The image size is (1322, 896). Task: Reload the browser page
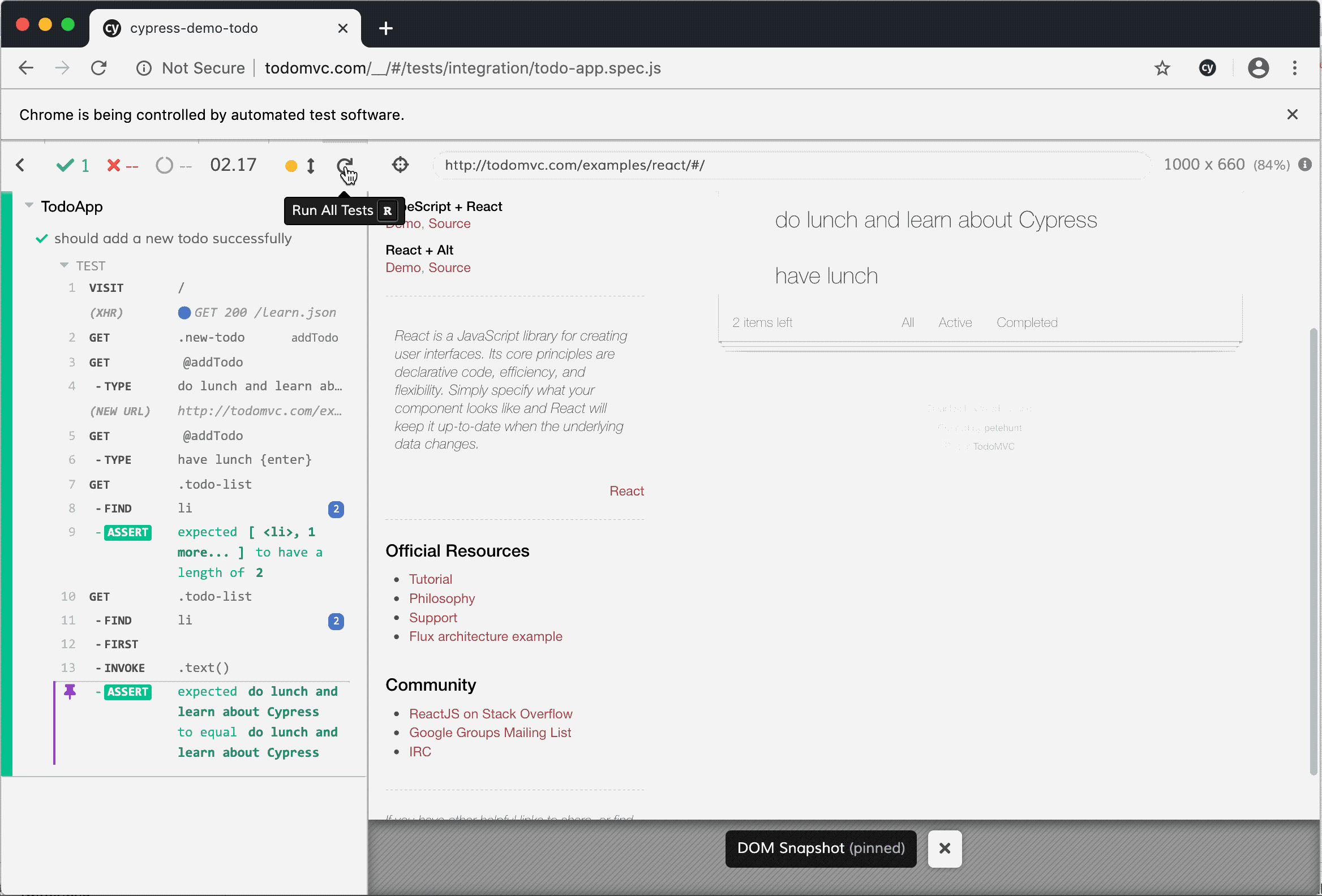coord(99,68)
